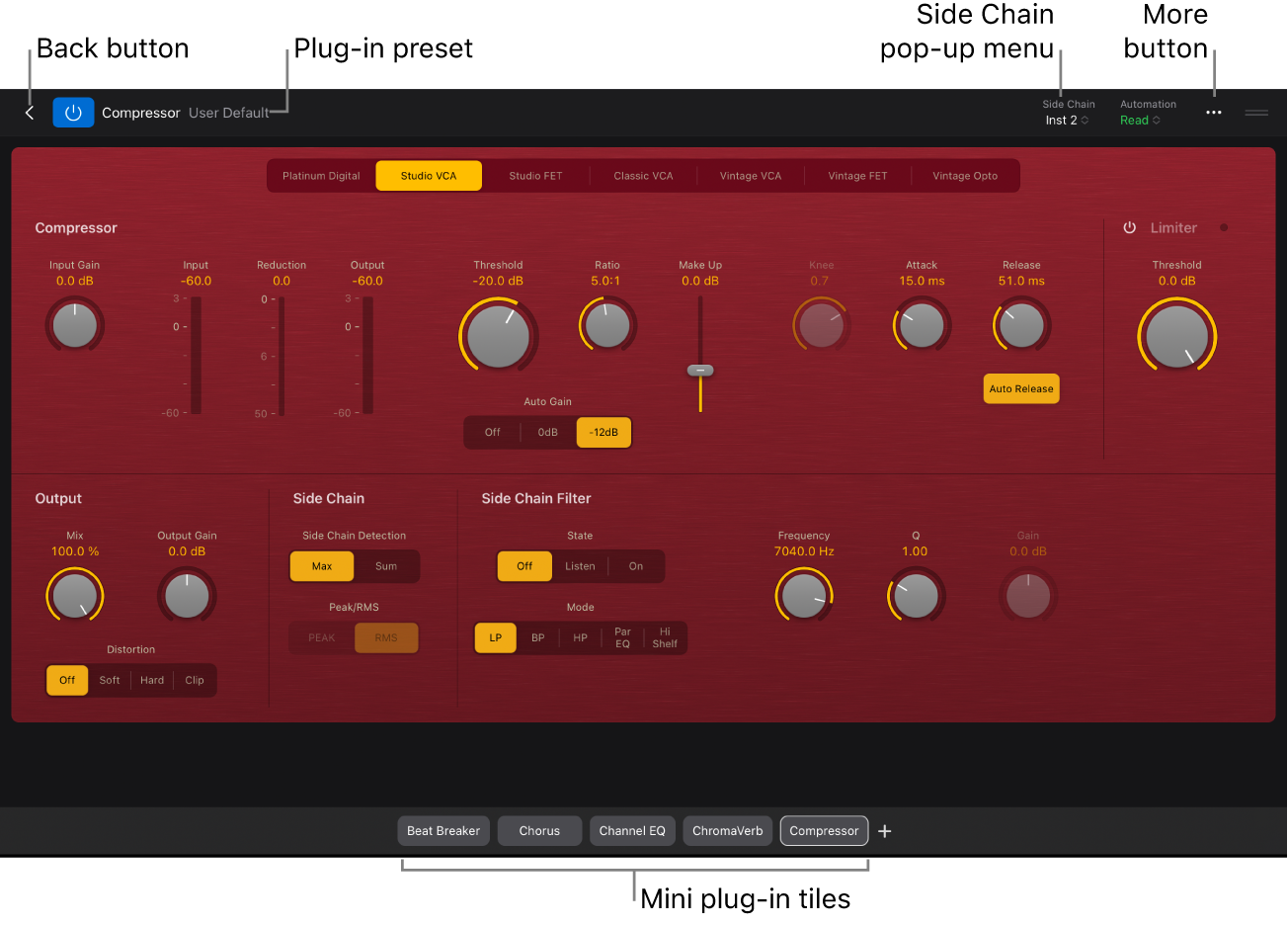1288x925 pixels.
Task: Select RMS detection mode
Action: click(386, 637)
